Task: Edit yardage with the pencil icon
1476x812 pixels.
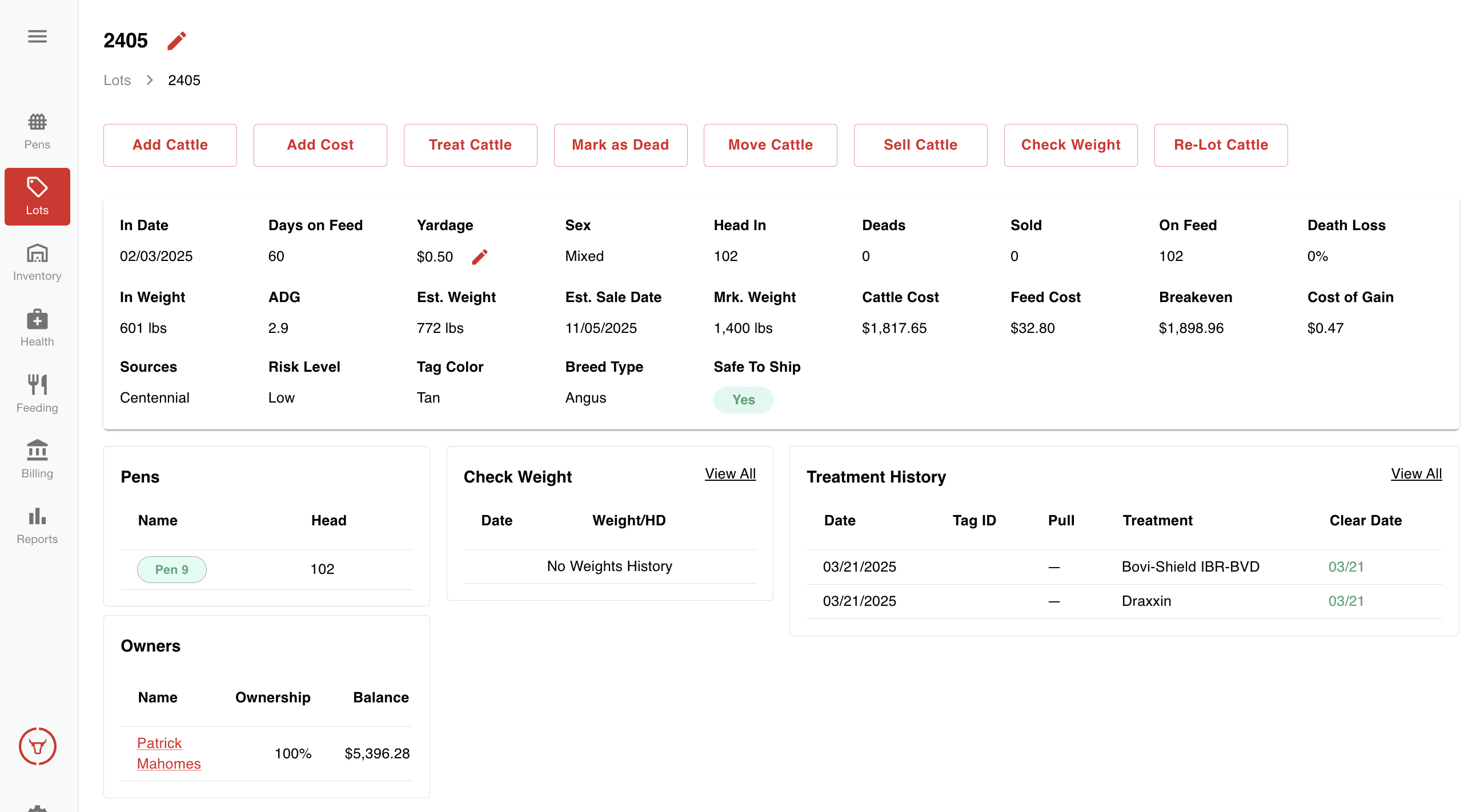Action: point(479,256)
